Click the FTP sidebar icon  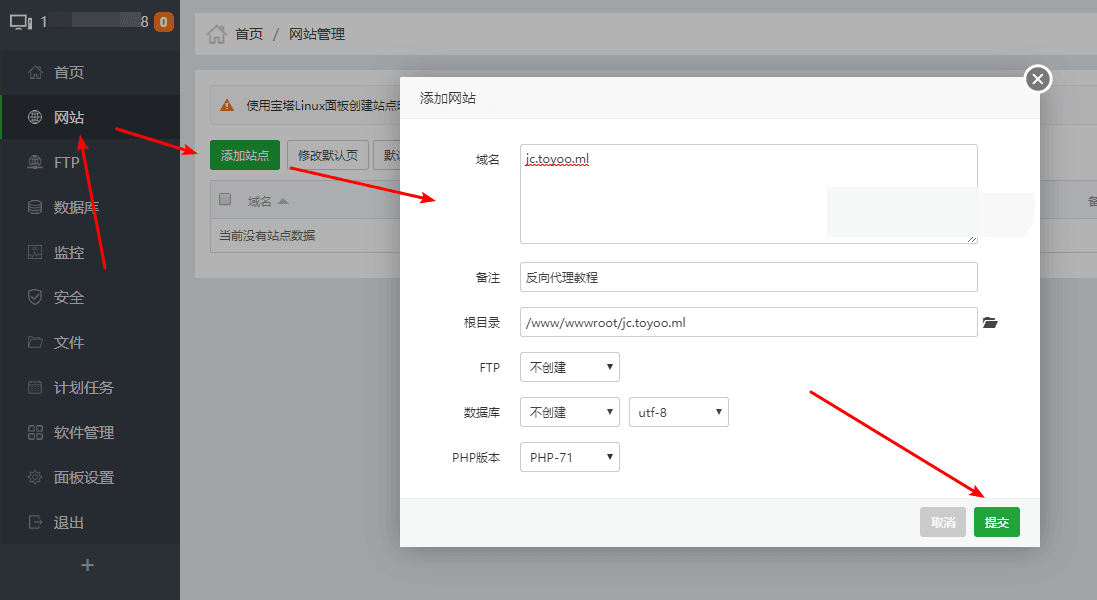[36, 162]
